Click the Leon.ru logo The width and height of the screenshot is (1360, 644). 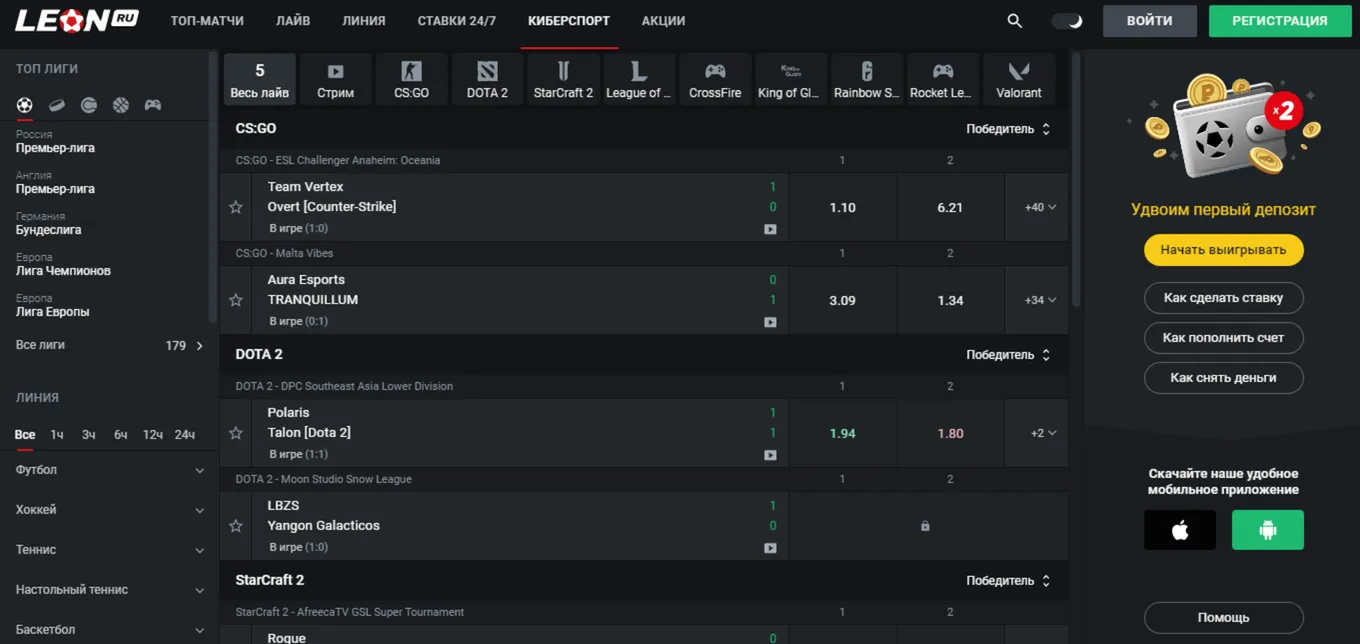tap(76, 21)
